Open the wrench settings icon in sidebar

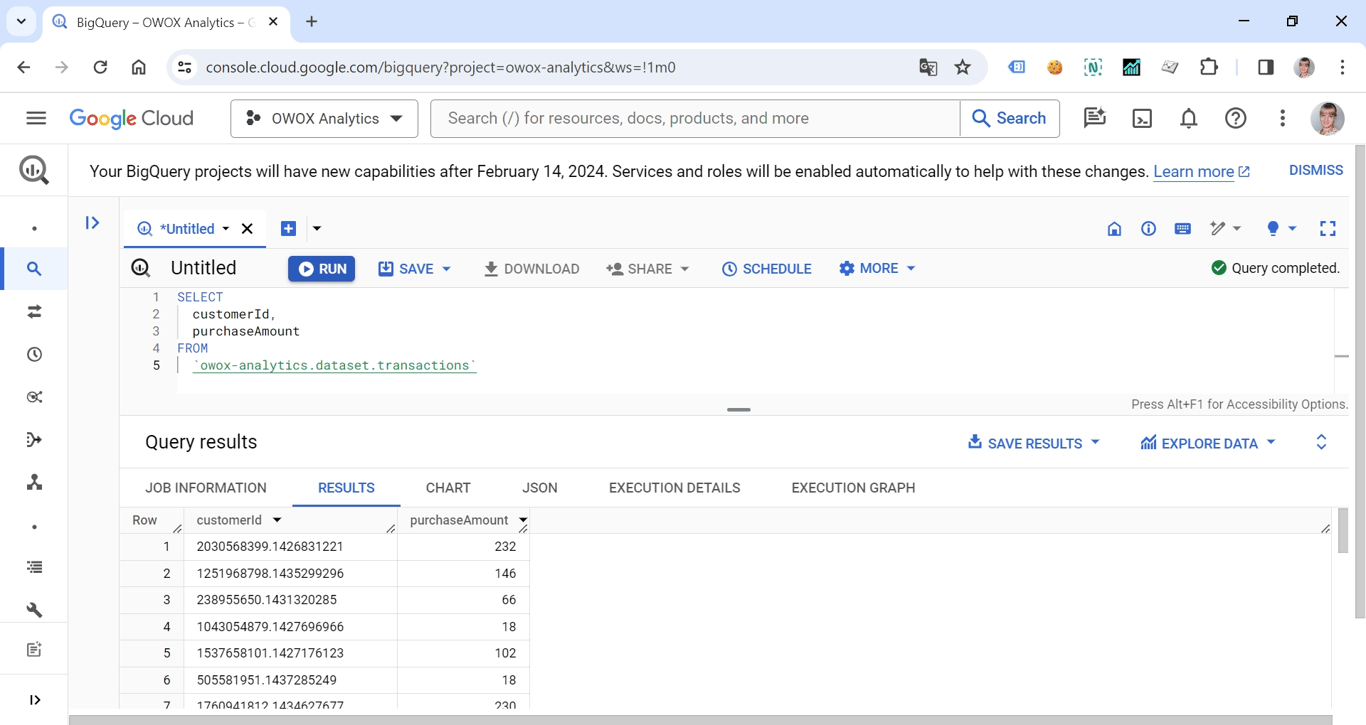point(34,609)
